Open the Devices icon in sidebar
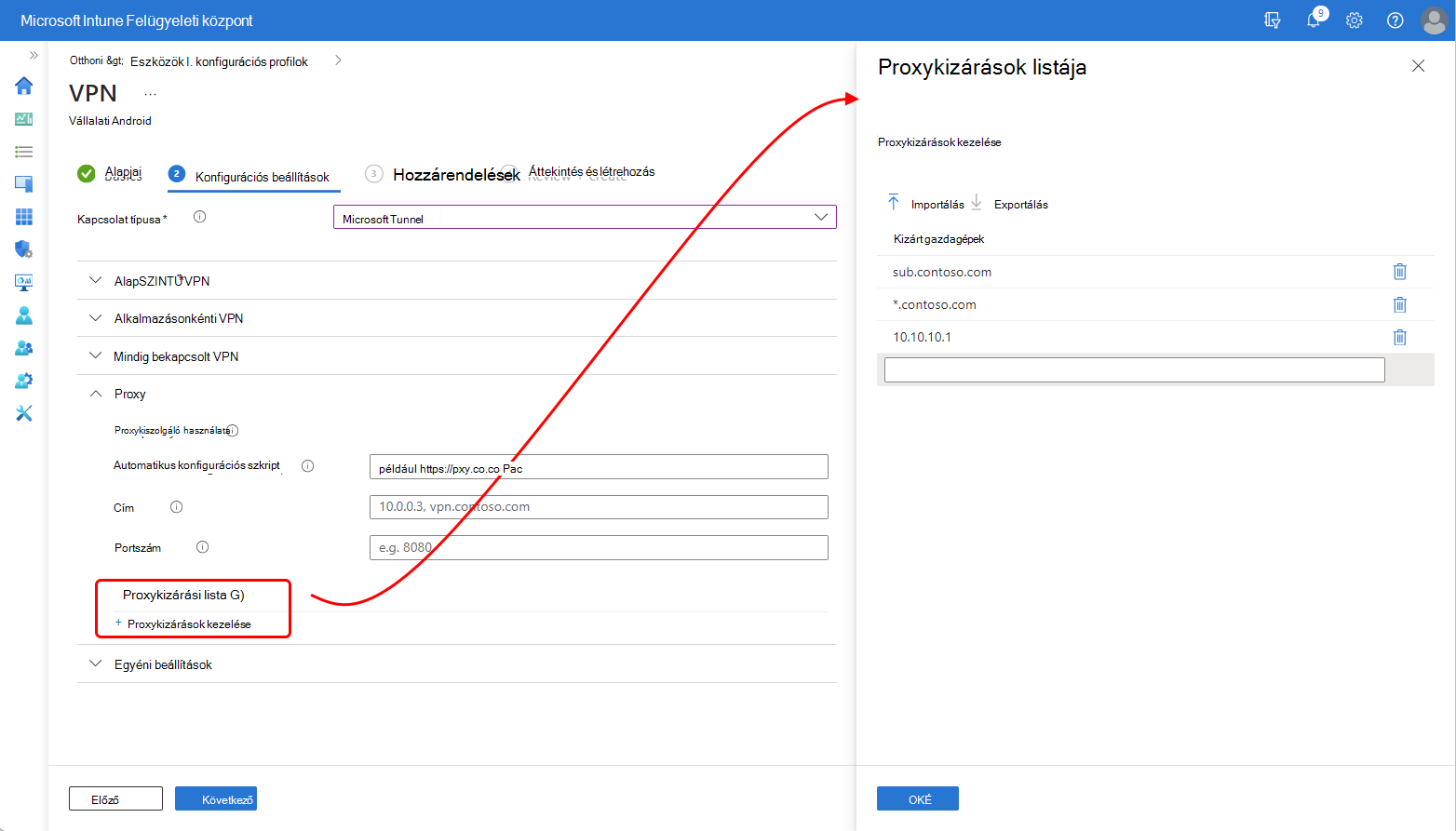 point(24,184)
